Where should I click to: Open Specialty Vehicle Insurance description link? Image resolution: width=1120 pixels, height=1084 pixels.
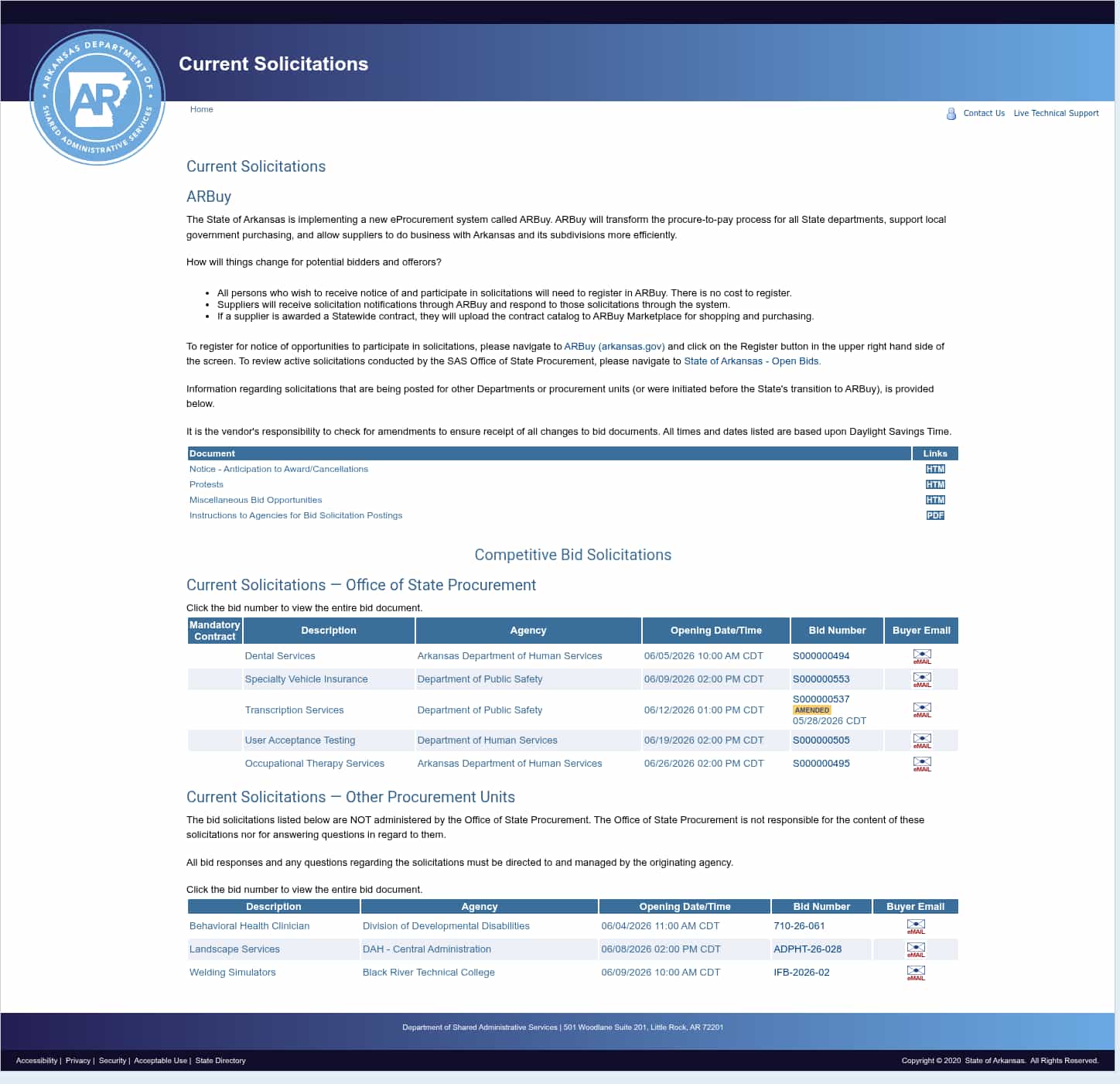pos(306,679)
